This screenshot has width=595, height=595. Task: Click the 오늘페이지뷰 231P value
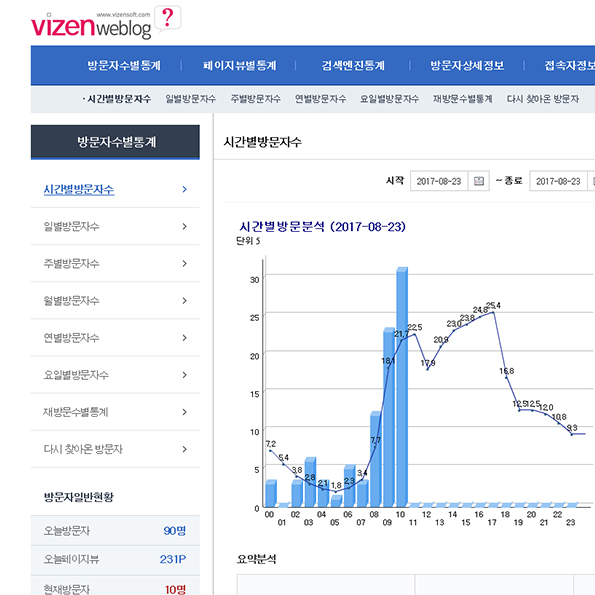click(173, 559)
